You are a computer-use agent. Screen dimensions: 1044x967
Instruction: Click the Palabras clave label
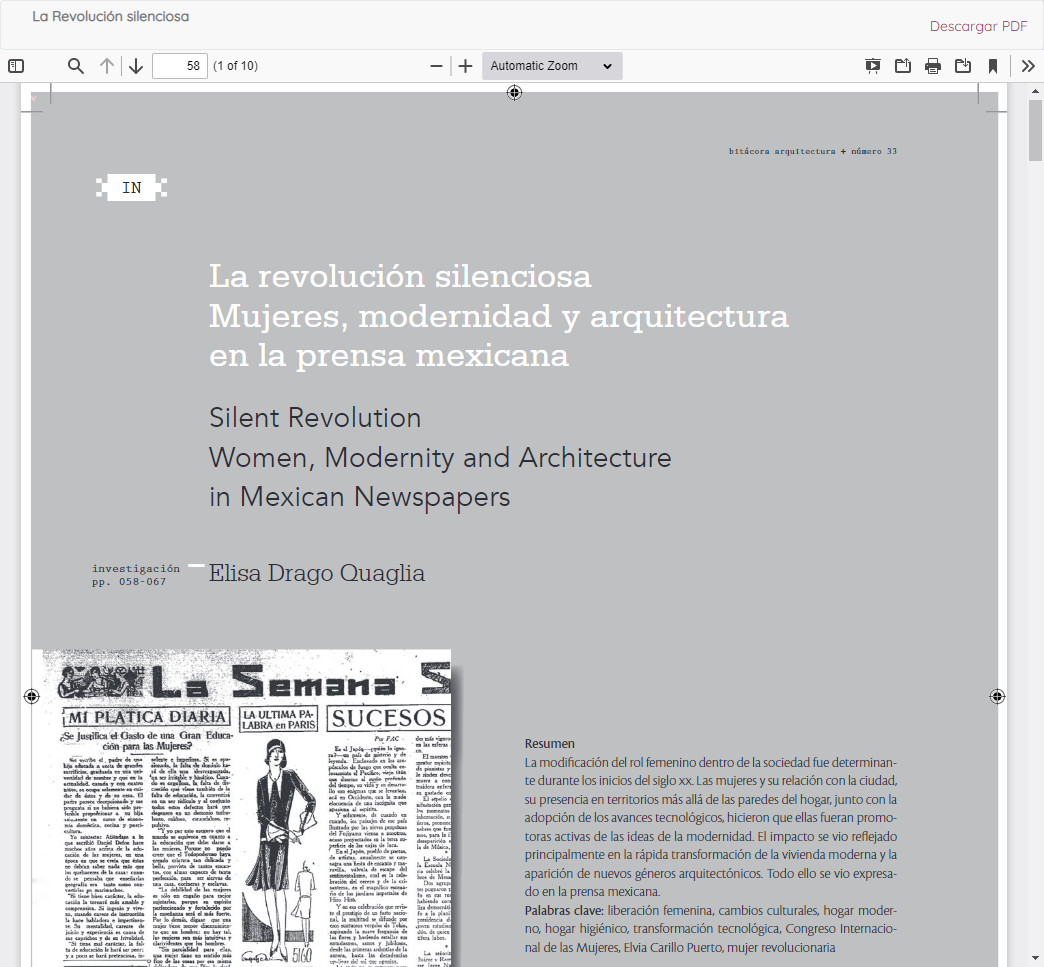point(564,910)
